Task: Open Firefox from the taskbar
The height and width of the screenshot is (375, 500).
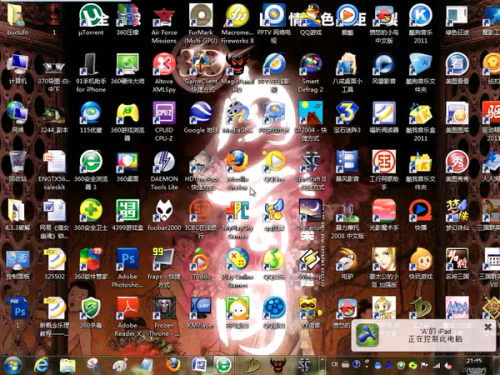Action: (173, 365)
